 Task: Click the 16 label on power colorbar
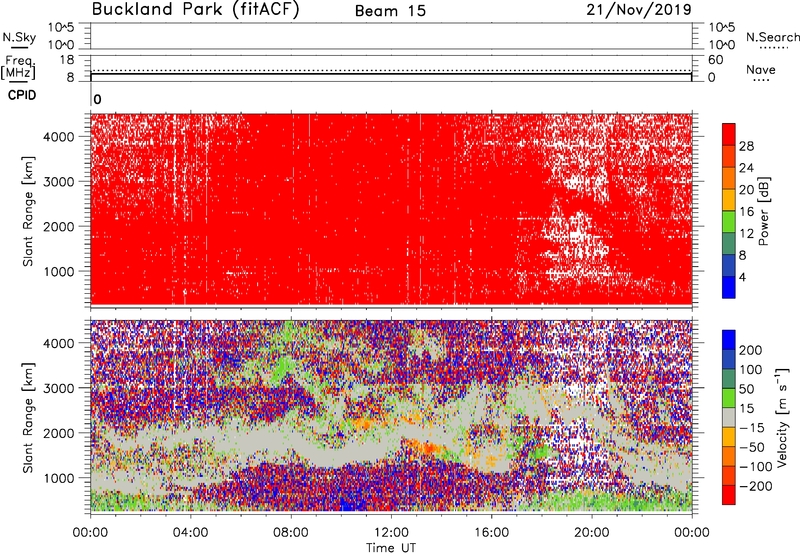[x=746, y=212]
